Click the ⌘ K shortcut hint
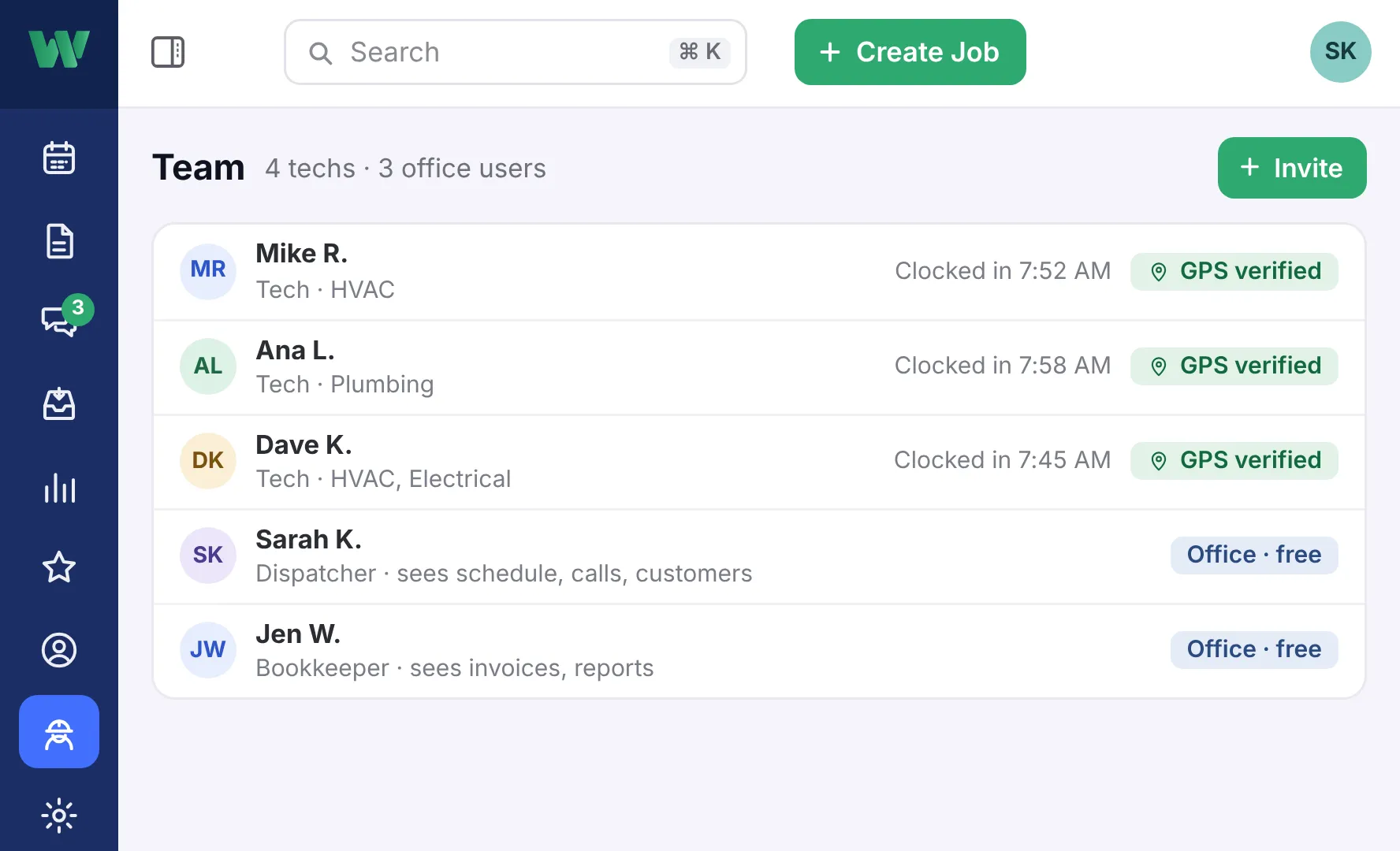Image resolution: width=1400 pixels, height=851 pixels. point(700,52)
